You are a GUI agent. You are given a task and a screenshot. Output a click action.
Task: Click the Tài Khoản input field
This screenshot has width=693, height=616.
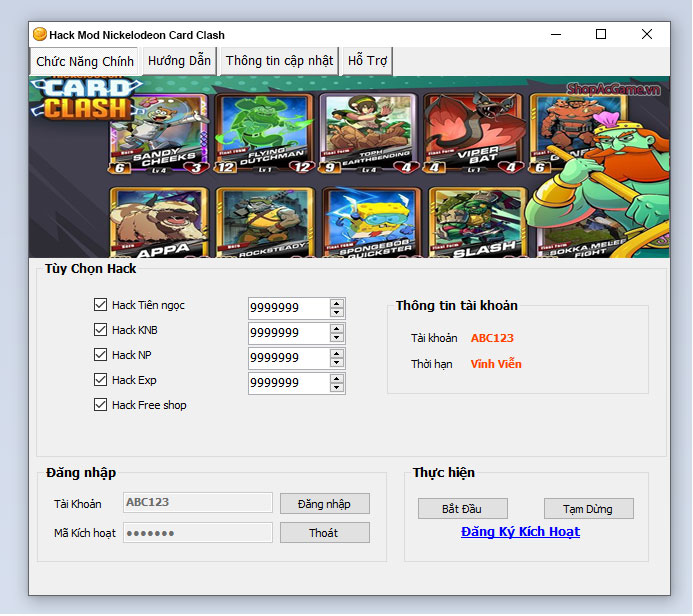[x=198, y=502]
